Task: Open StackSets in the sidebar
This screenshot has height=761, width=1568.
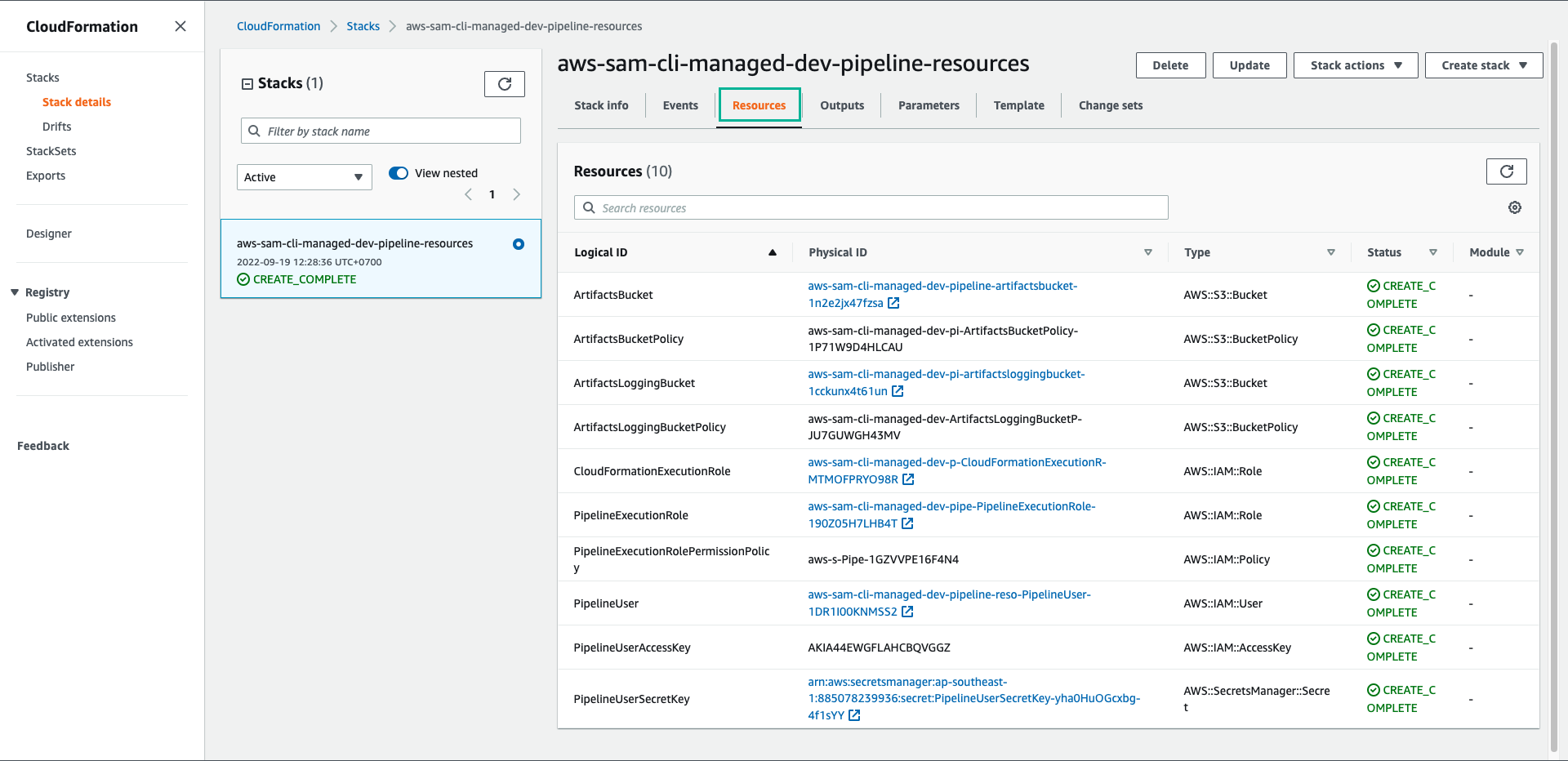Action: coord(51,151)
